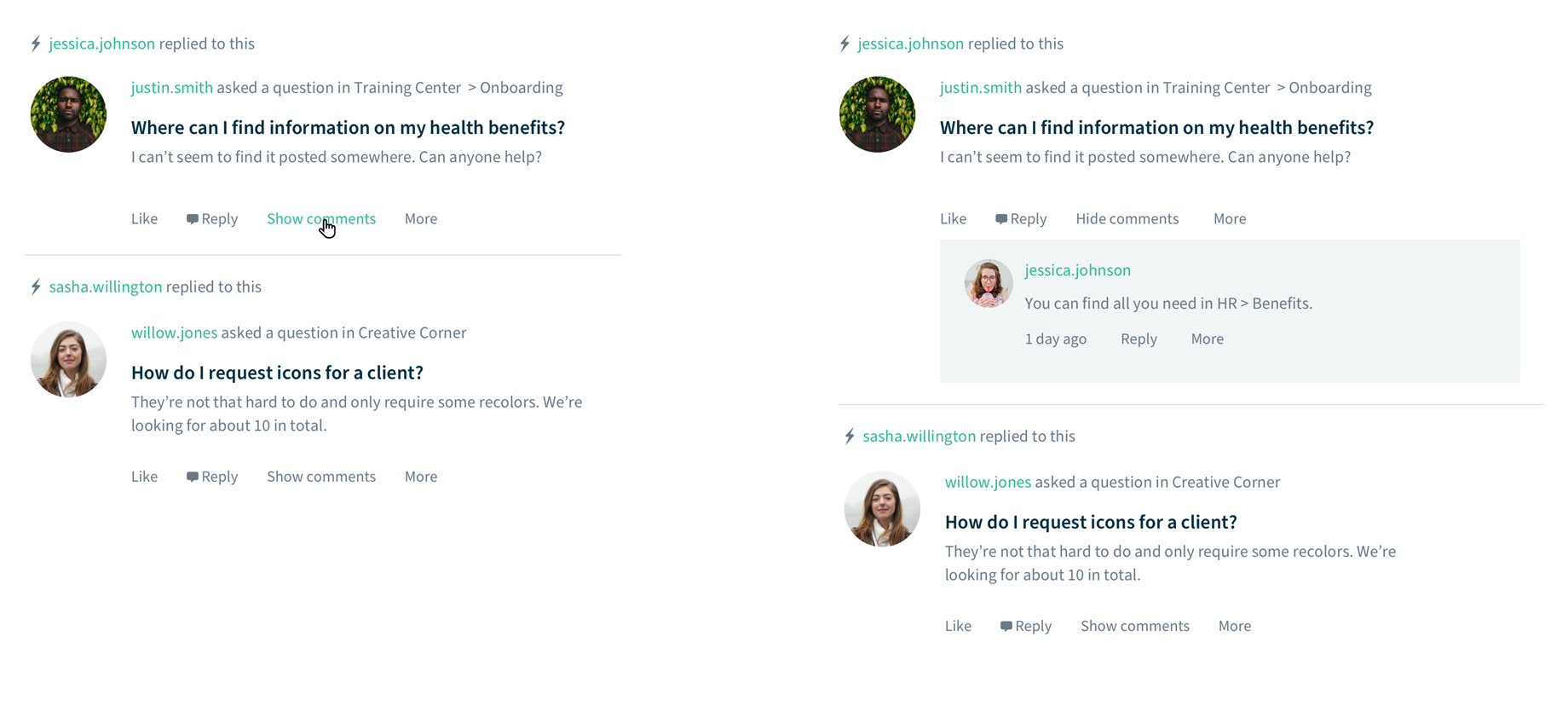Click lightning bolt icon beside left sasha.willington
1568x706 pixels.
[x=36, y=286]
